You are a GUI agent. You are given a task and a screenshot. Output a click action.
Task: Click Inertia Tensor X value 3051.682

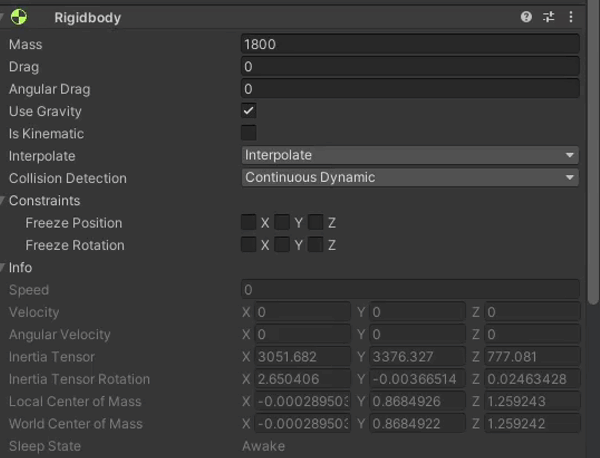point(302,357)
